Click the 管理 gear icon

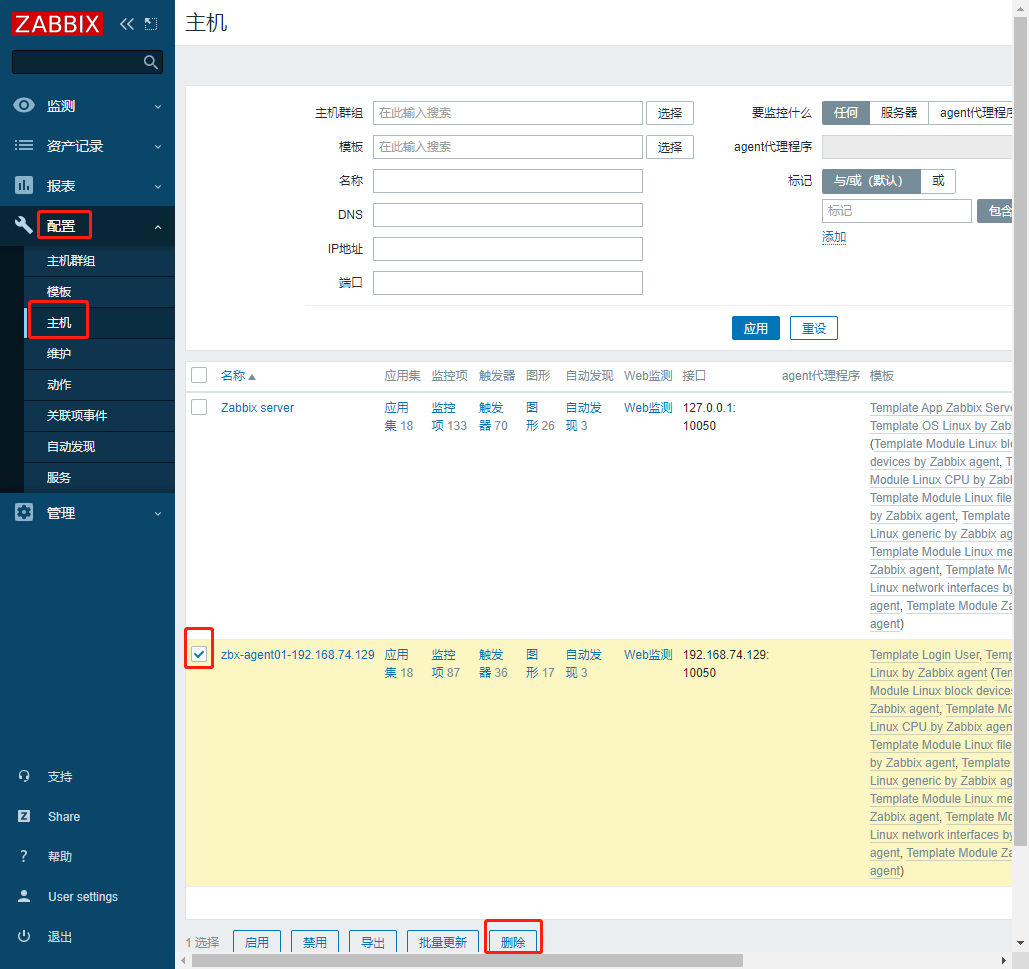pos(24,513)
